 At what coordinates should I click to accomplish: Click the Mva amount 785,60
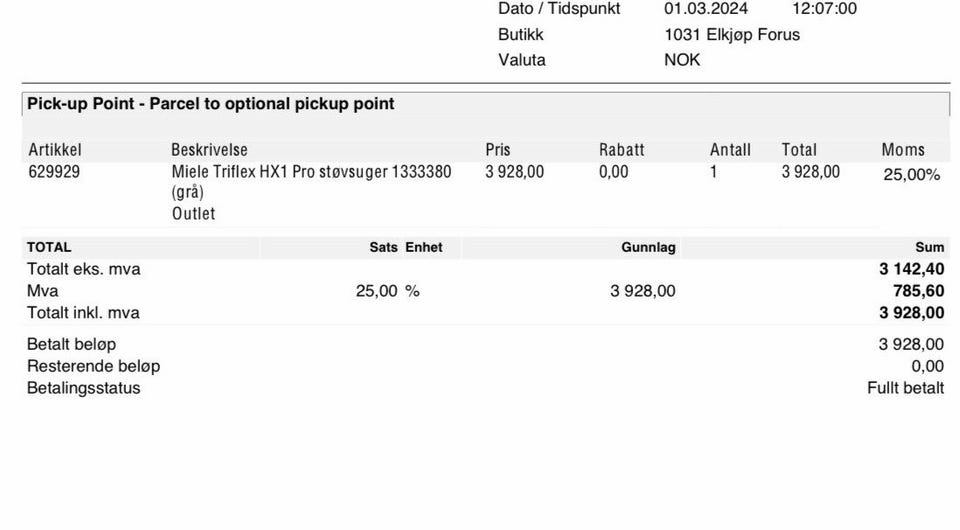point(918,291)
